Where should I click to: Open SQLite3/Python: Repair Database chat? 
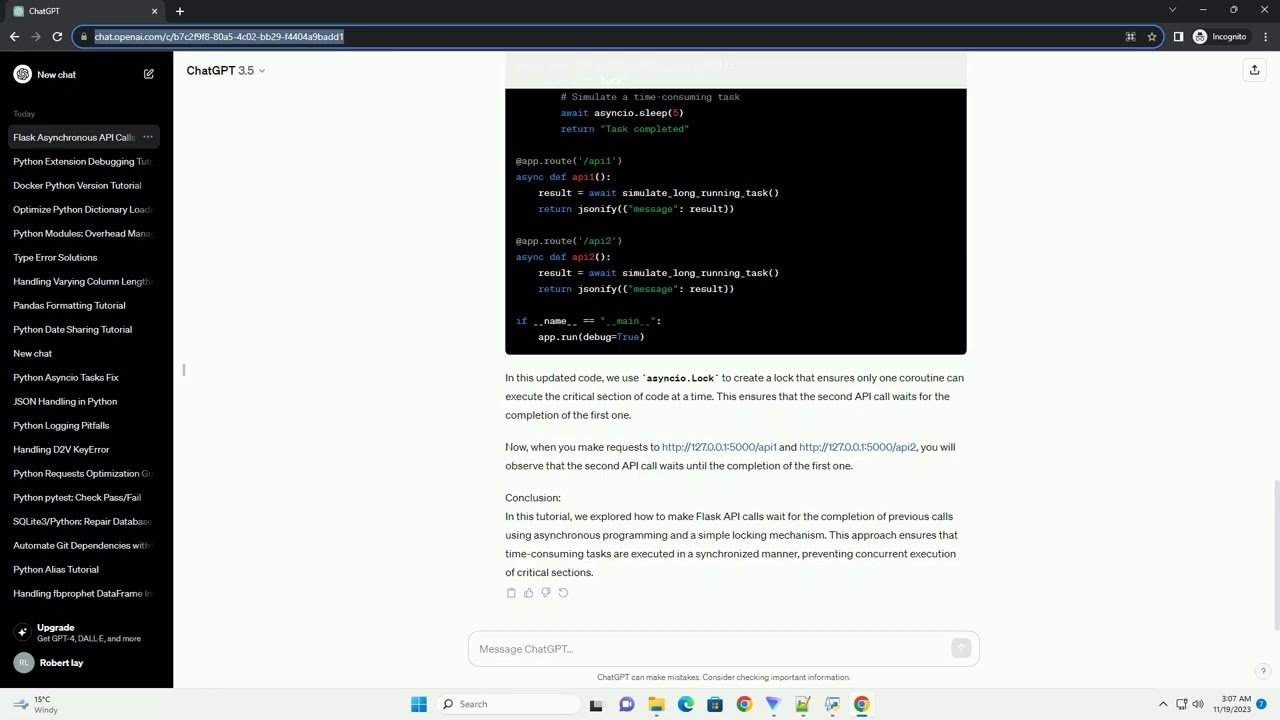(82, 521)
